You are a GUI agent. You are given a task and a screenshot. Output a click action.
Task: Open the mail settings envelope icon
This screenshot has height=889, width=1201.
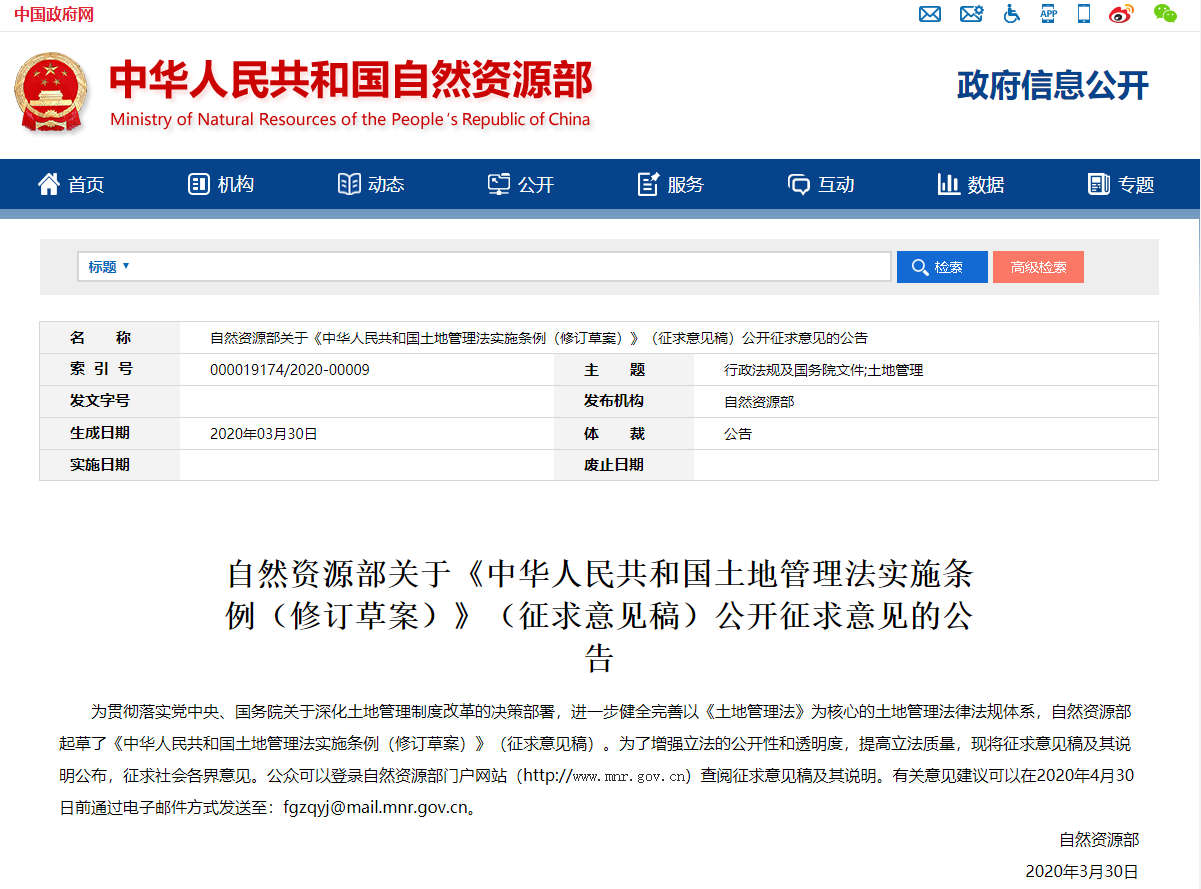[971, 14]
